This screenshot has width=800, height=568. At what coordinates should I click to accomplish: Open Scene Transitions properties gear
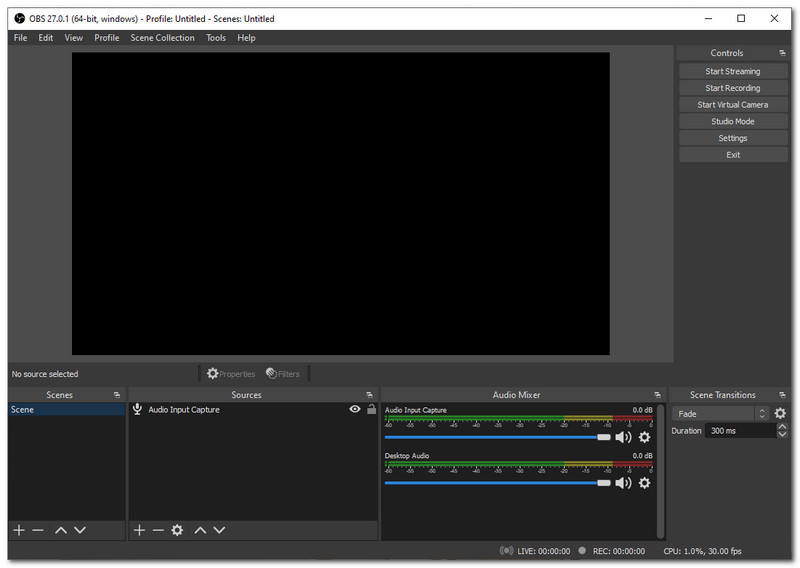(x=780, y=413)
